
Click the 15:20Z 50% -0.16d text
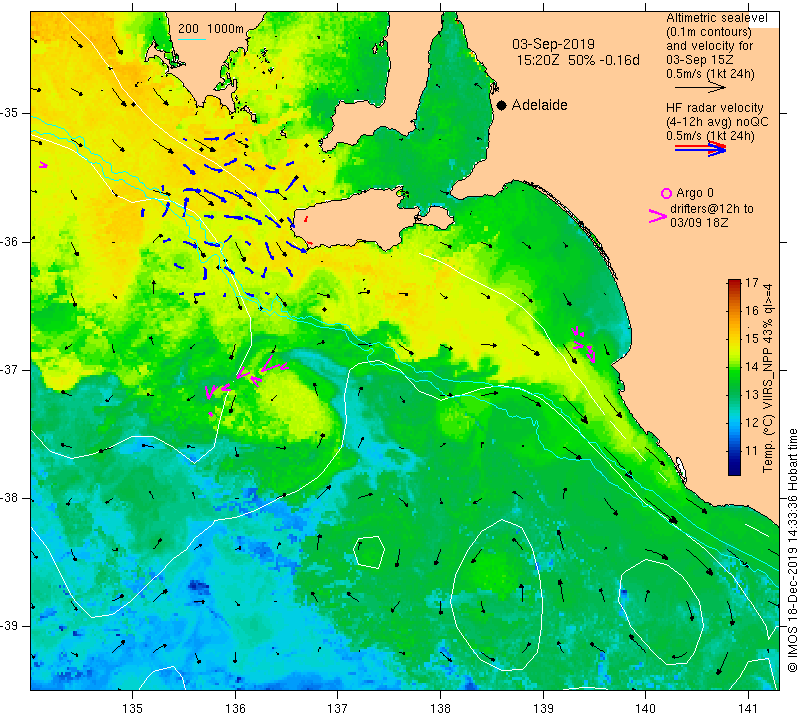click(x=578, y=60)
